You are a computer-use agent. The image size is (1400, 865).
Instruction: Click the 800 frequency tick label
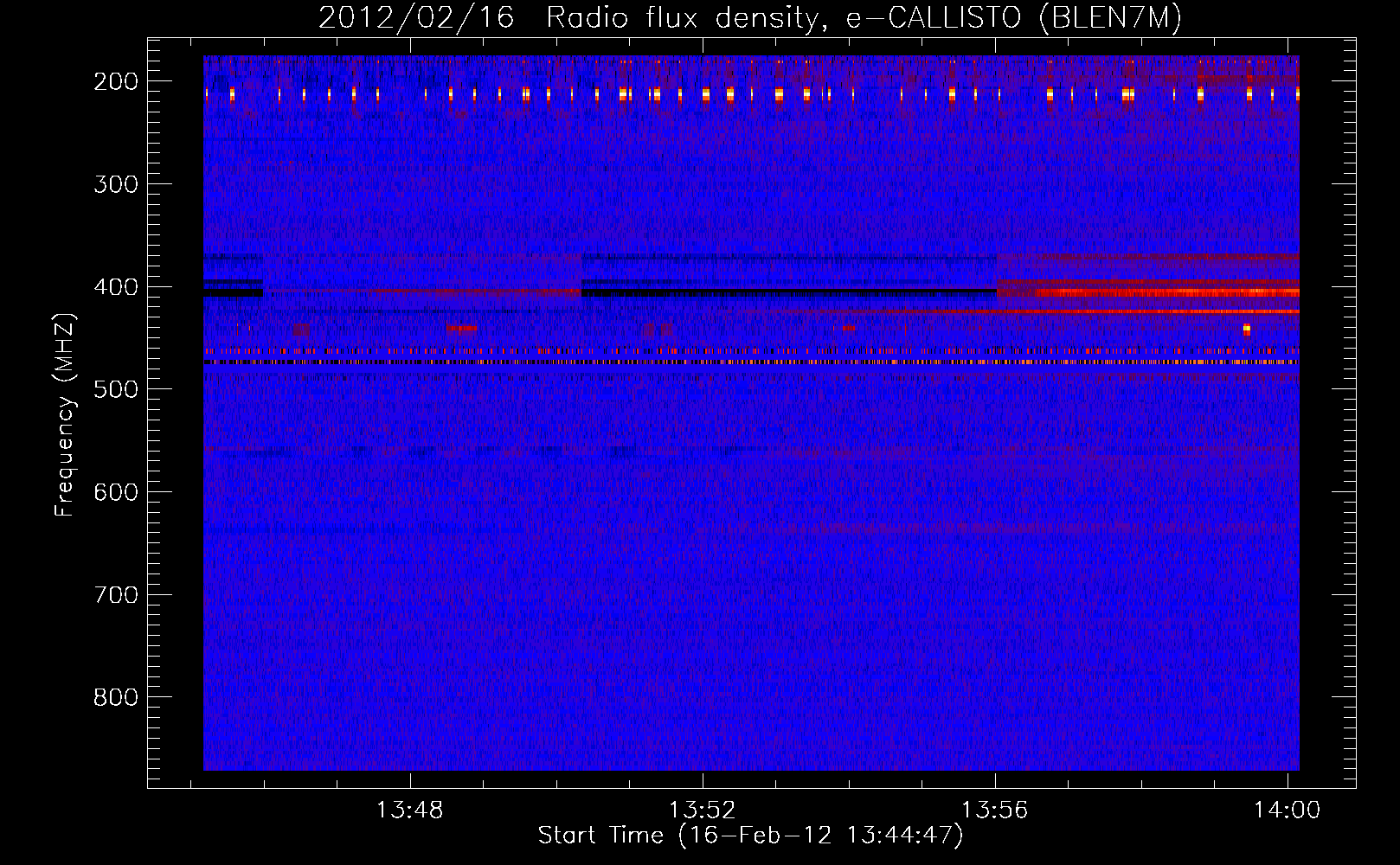116,697
